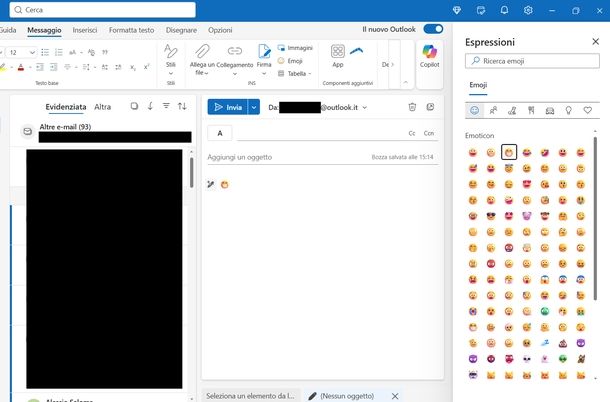Select the travel car emoji category
610x402 pixels.
coord(550,110)
